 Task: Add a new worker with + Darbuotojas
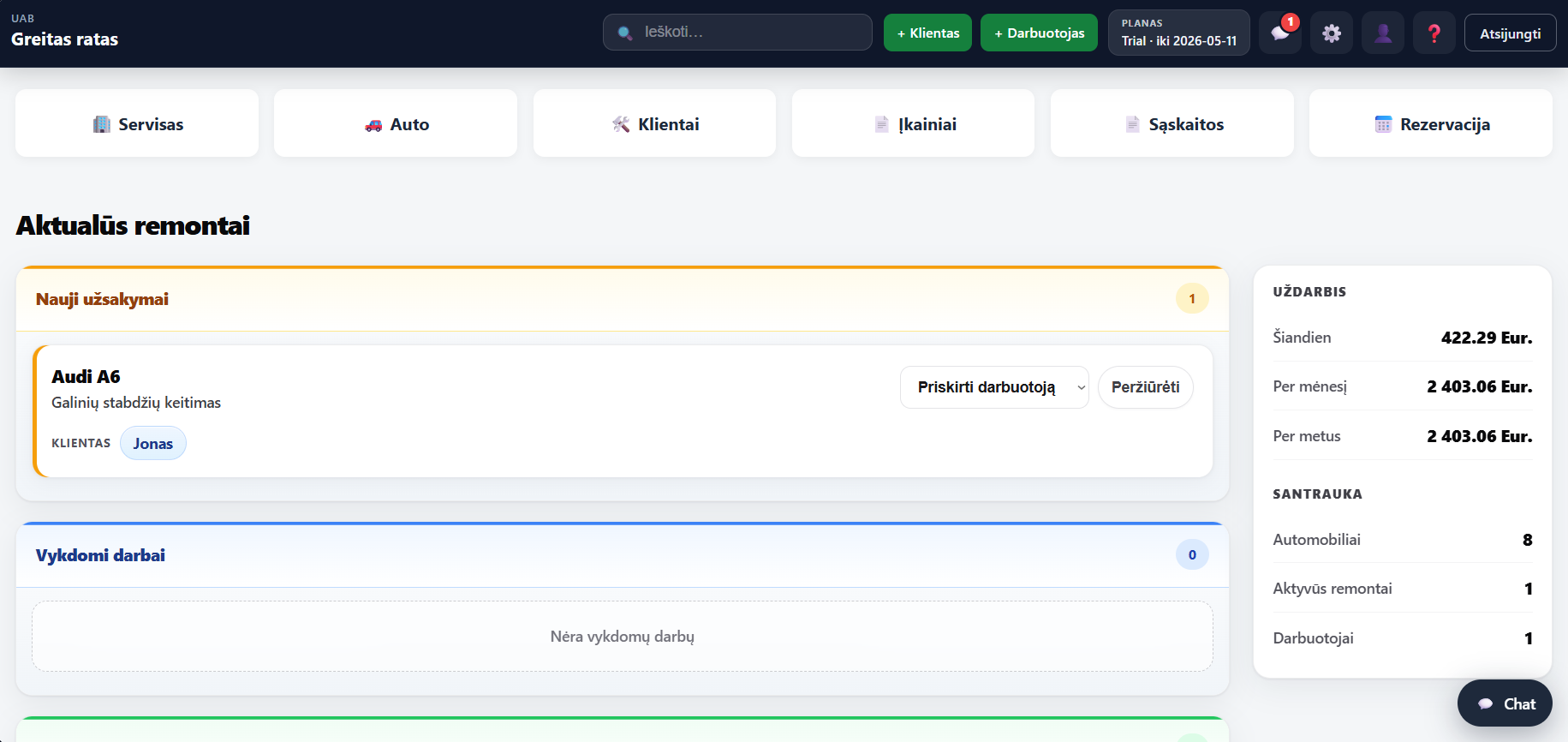(x=1039, y=33)
